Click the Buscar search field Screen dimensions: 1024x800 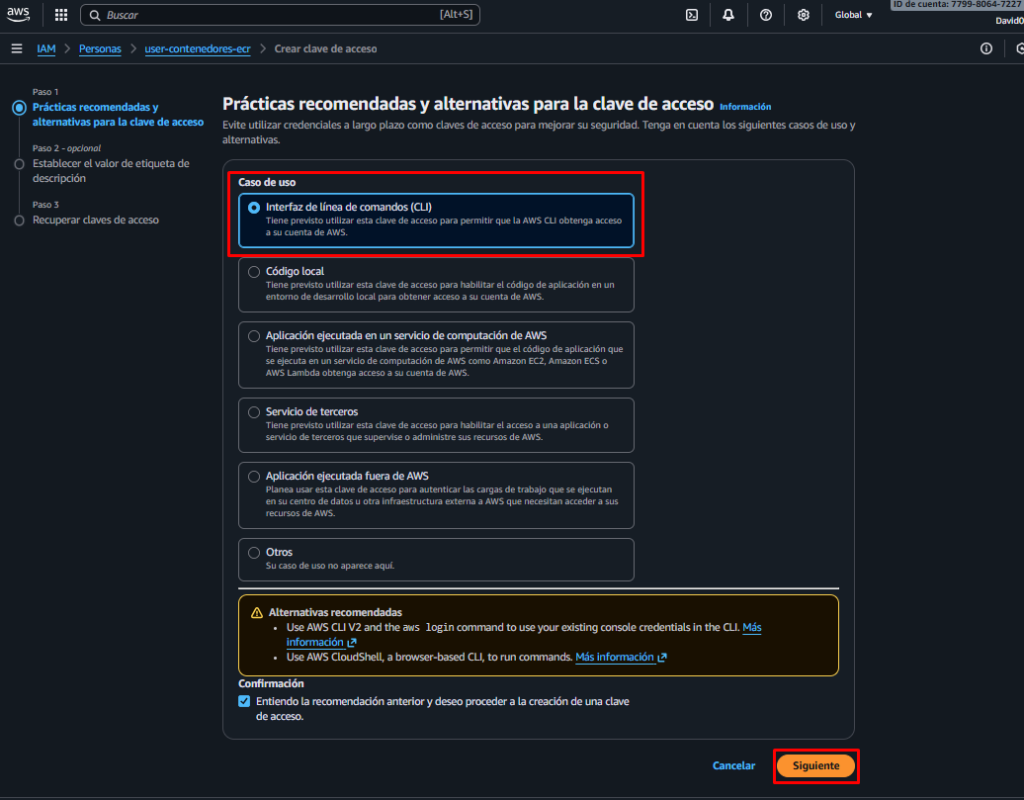280,15
